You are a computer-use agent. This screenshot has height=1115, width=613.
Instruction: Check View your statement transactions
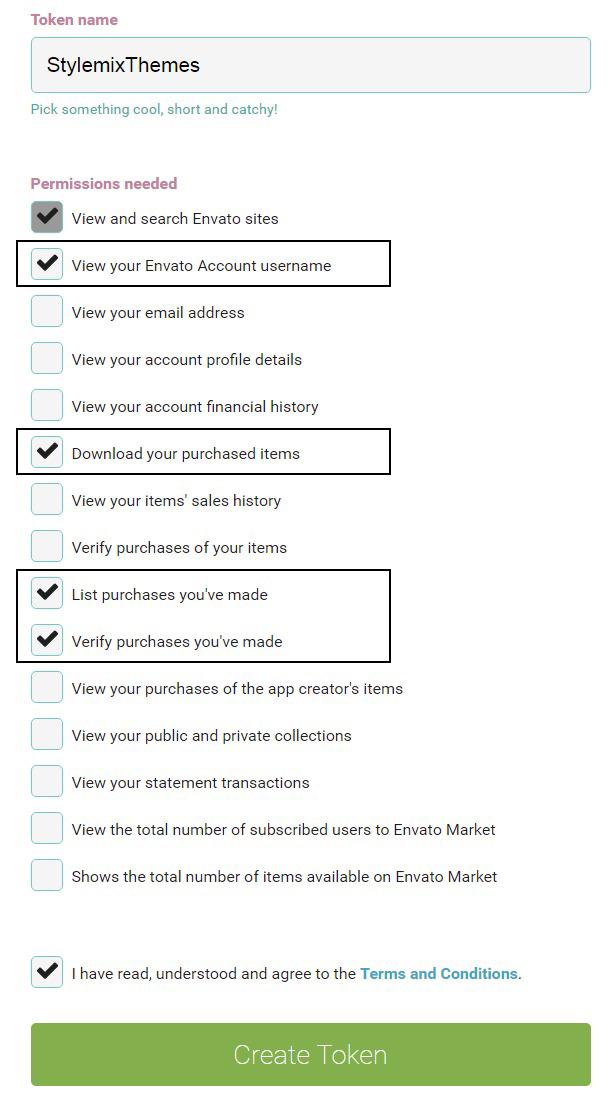click(47, 781)
